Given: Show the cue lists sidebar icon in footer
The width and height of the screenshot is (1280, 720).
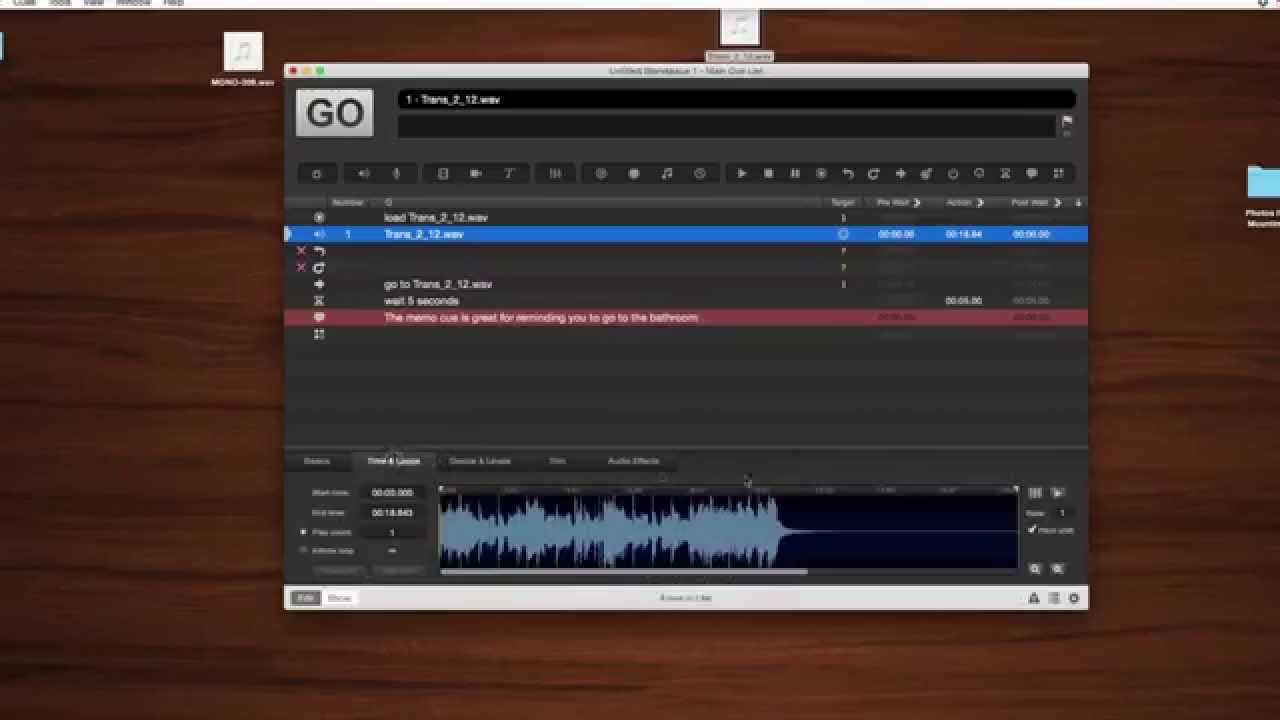Looking at the screenshot, I should click(1054, 598).
